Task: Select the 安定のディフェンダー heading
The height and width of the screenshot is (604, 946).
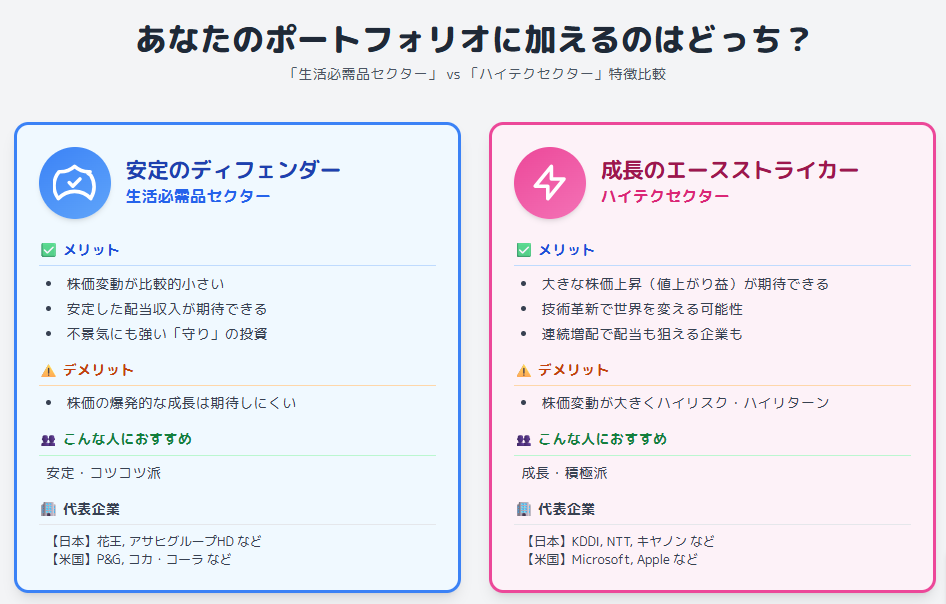Action: (233, 170)
